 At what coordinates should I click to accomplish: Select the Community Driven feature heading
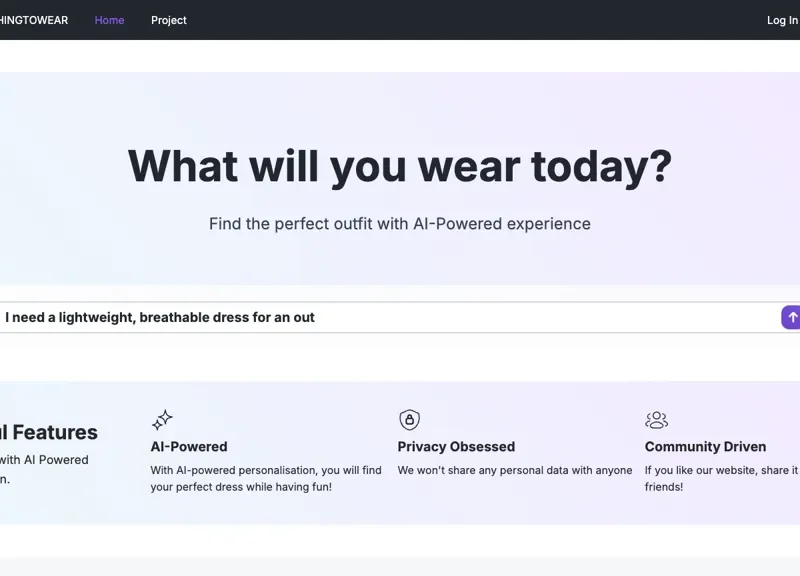(705, 447)
